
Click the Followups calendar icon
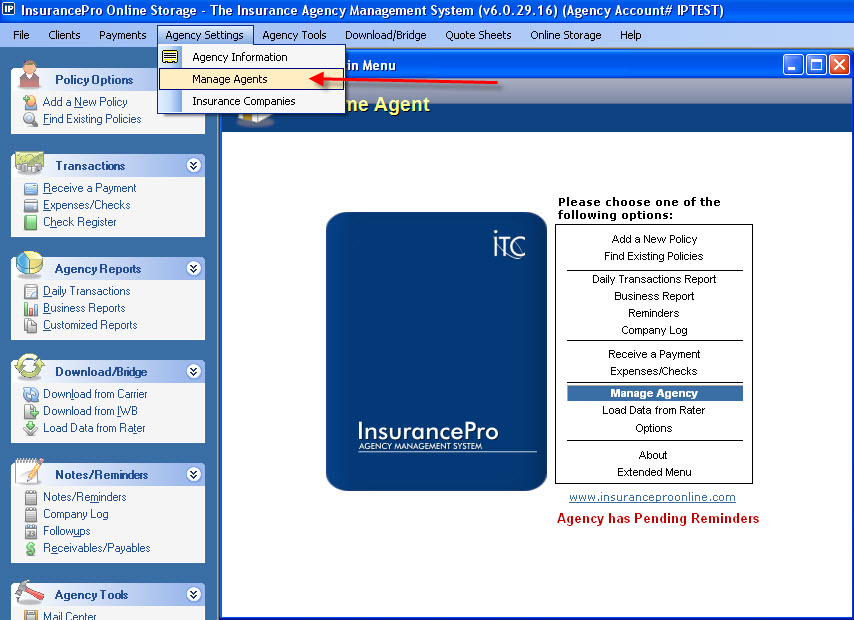(x=31, y=531)
